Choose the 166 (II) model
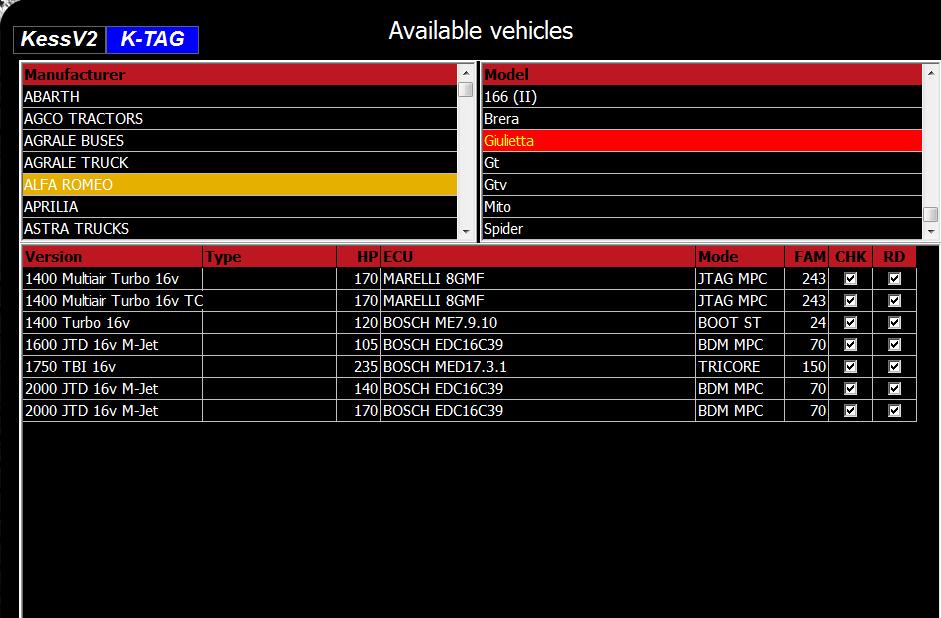941x618 pixels. 702,97
